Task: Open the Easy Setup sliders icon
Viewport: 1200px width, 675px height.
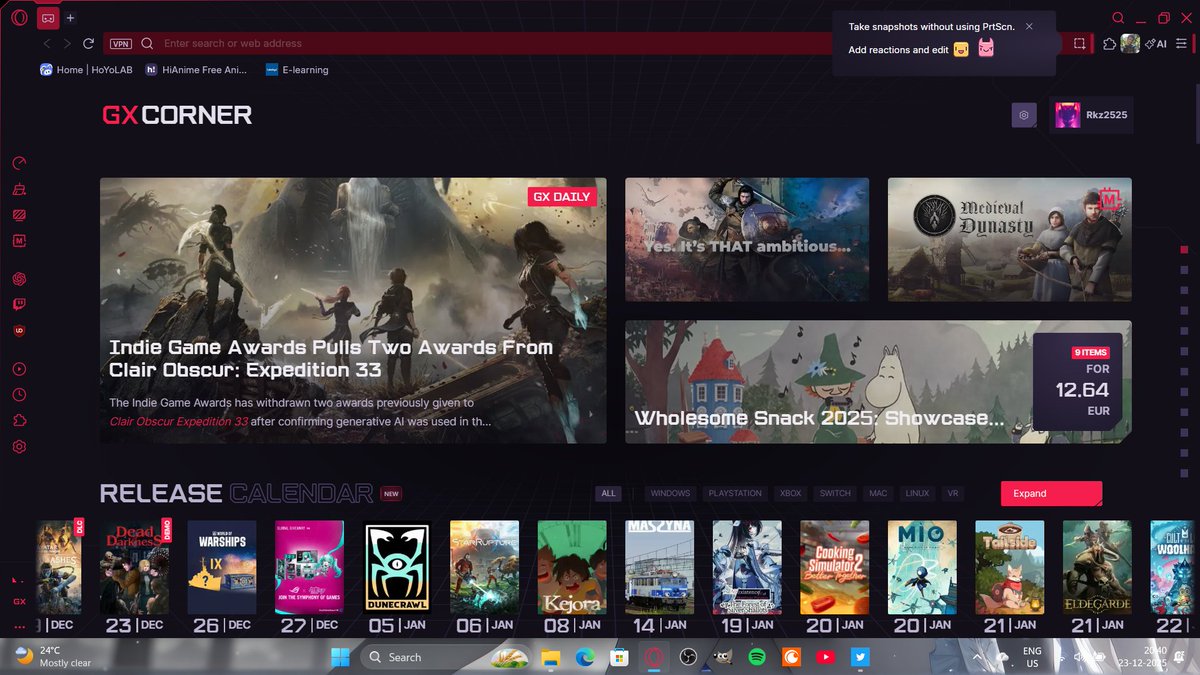Action: click(x=1181, y=44)
